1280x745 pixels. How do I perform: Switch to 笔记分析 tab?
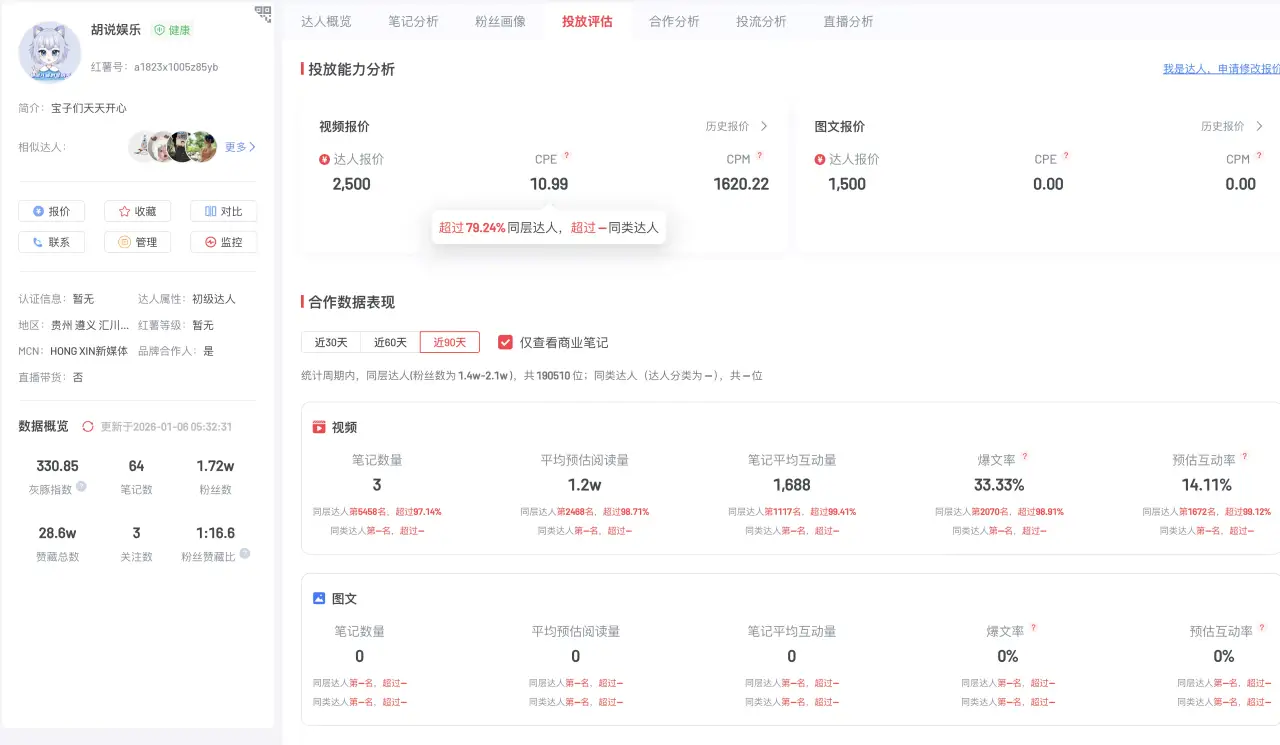click(x=413, y=21)
